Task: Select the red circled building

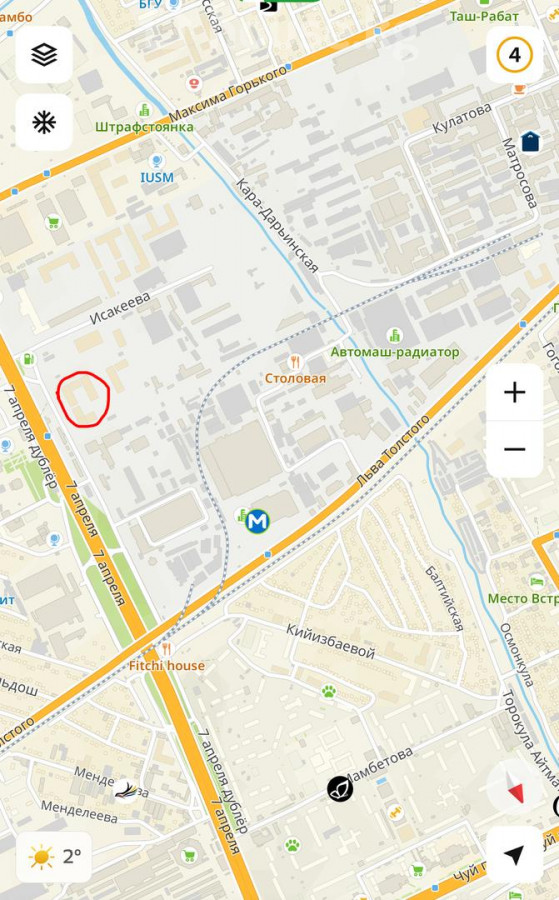Action: tap(83, 399)
